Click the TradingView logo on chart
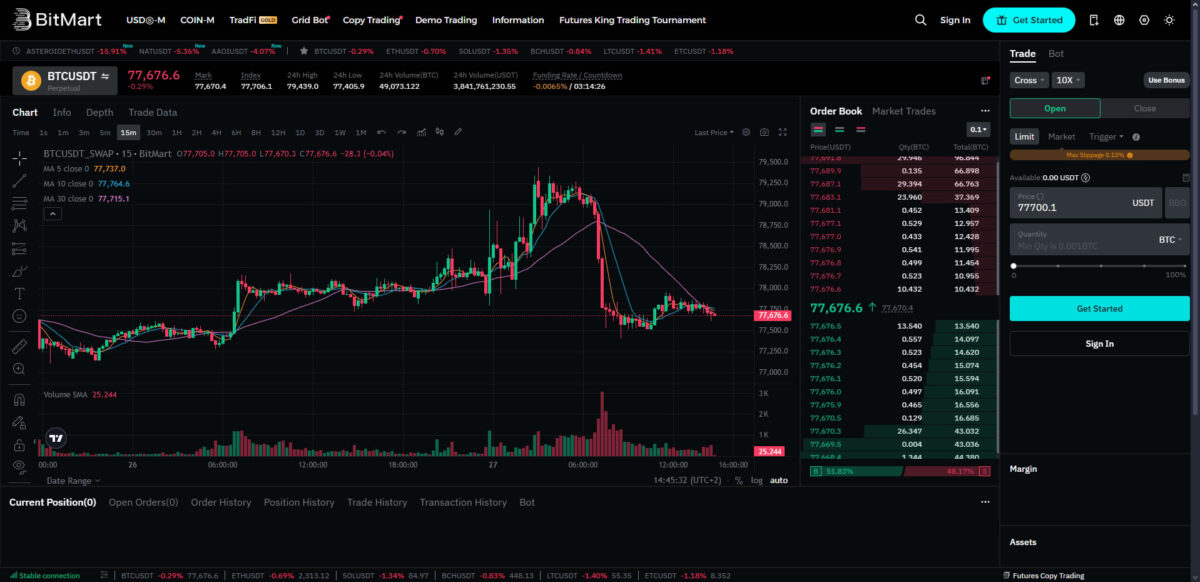This screenshot has height=582, width=1200. pyautogui.click(x=57, y=438)
